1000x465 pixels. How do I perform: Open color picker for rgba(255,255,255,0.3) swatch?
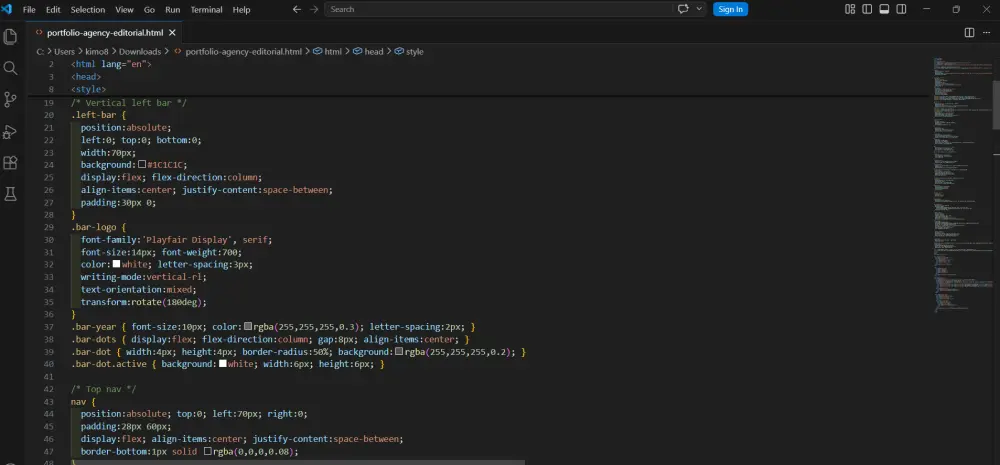[248, 327]
